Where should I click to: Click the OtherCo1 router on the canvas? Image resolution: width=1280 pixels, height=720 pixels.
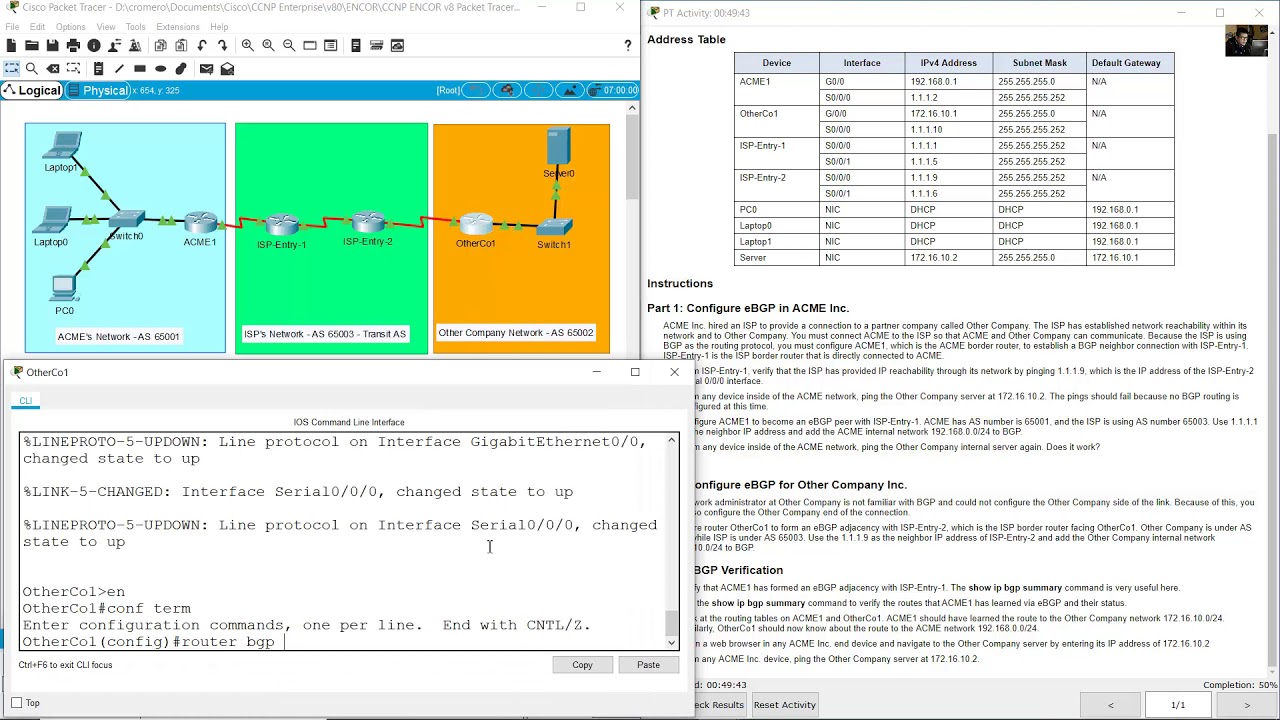(x=476, y=224)
